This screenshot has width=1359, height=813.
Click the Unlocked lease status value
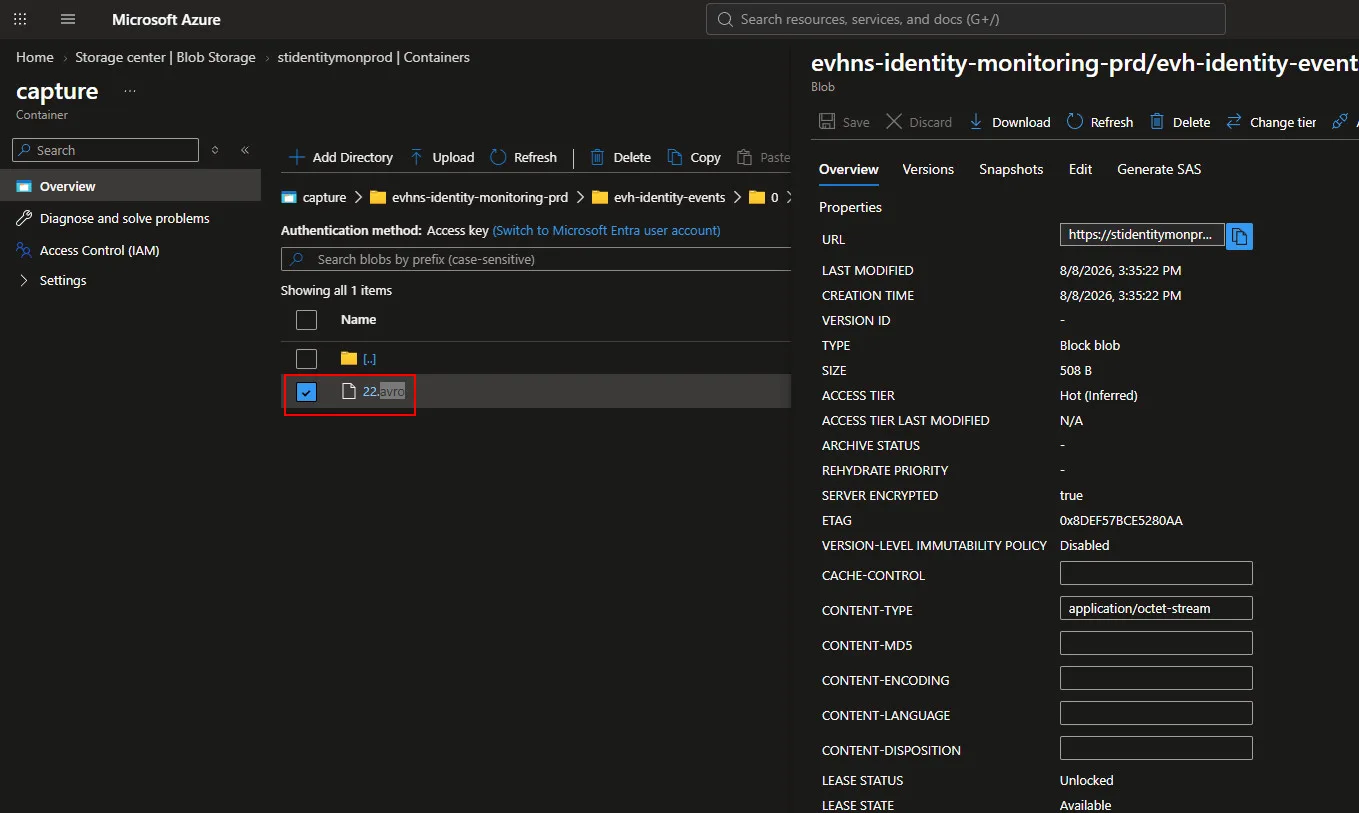click(1087, 780)
